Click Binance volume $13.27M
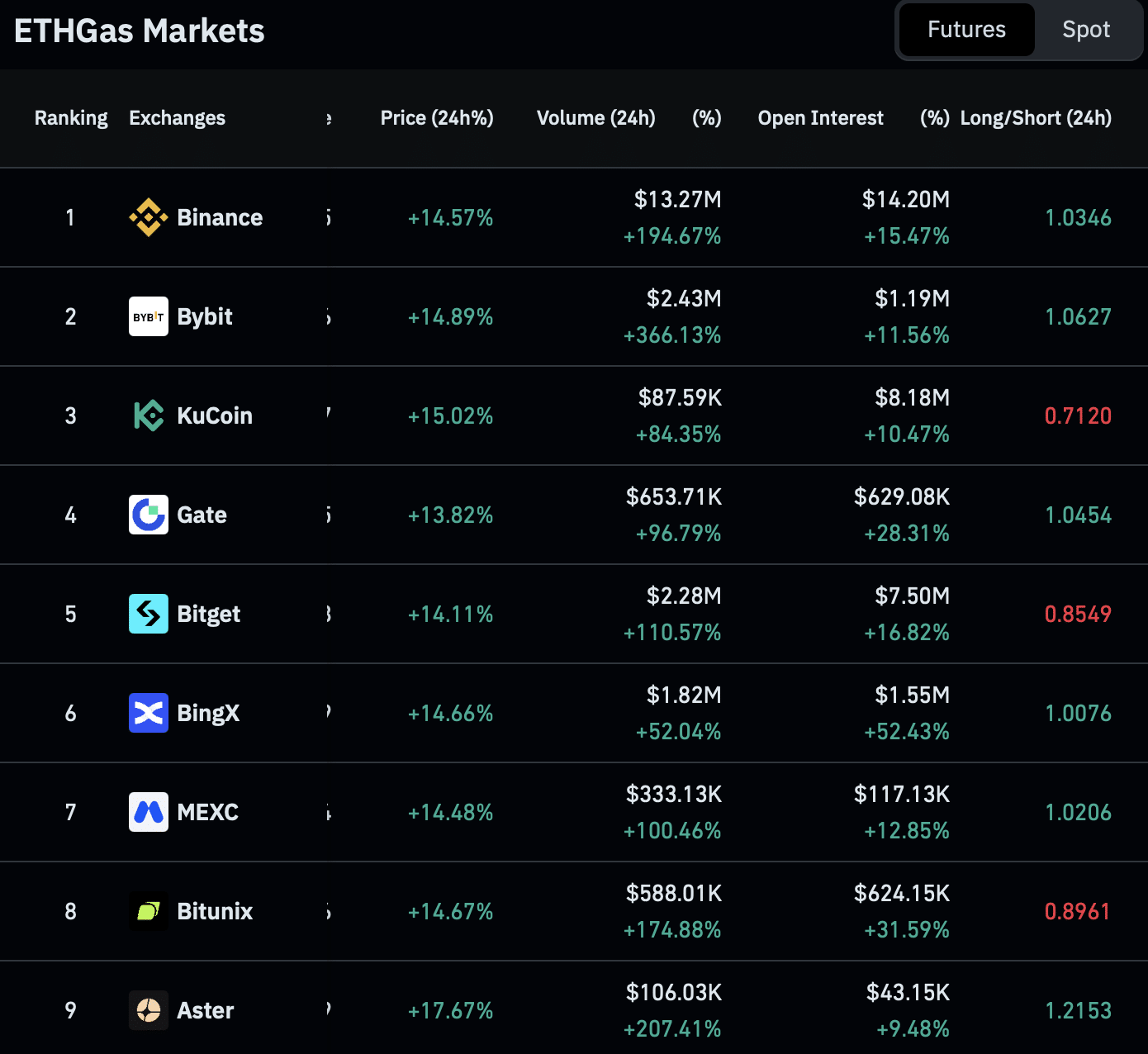Viewport: 1148px width, 1054px height. (677, 199)
